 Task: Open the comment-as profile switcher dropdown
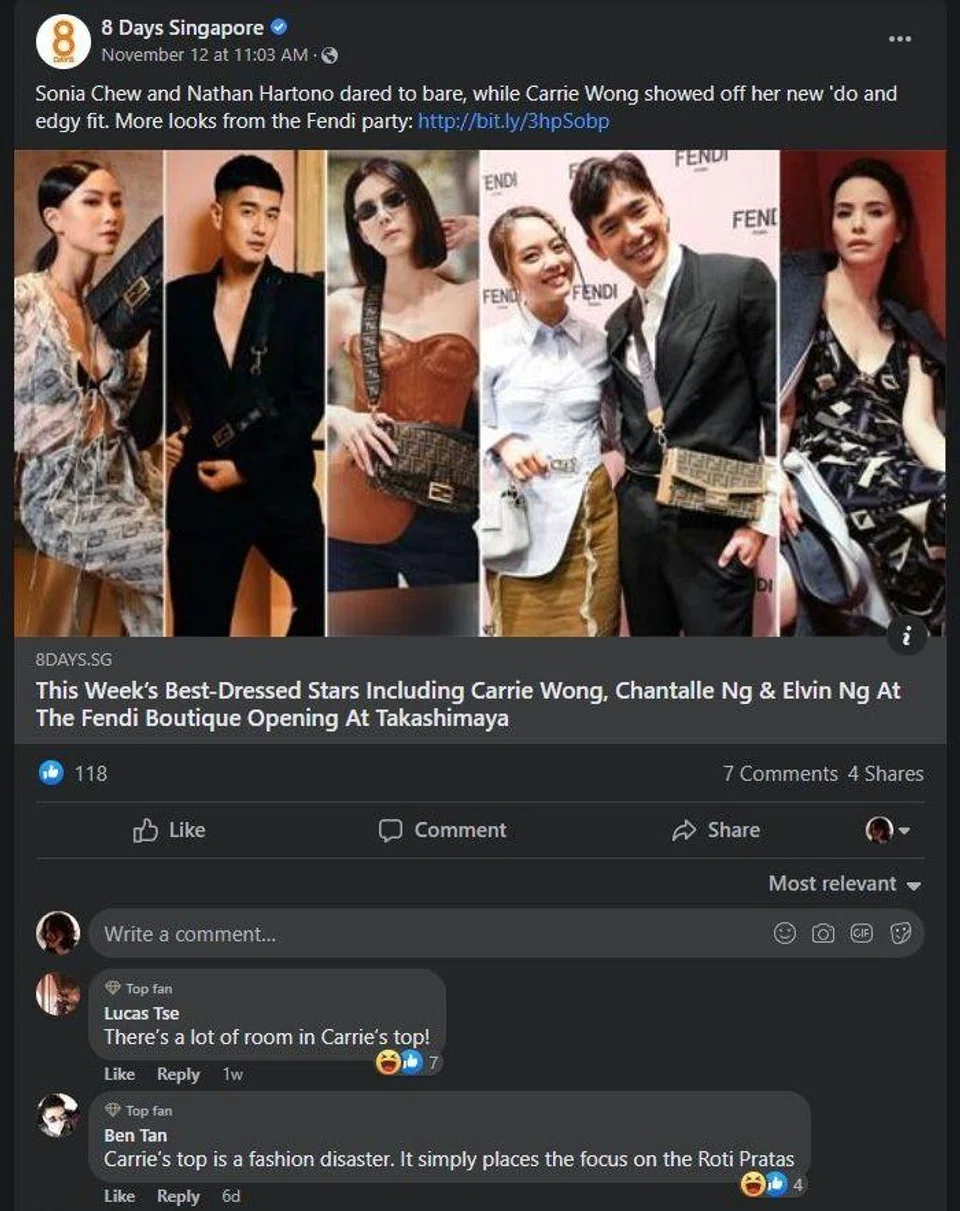click(x=887, y=830)
